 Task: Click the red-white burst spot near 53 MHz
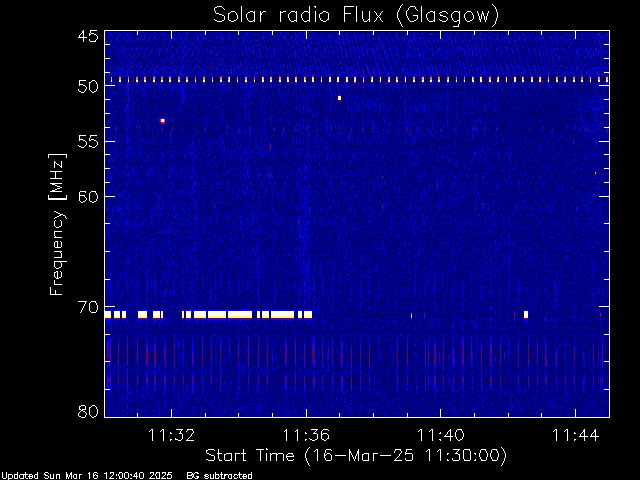162,121
